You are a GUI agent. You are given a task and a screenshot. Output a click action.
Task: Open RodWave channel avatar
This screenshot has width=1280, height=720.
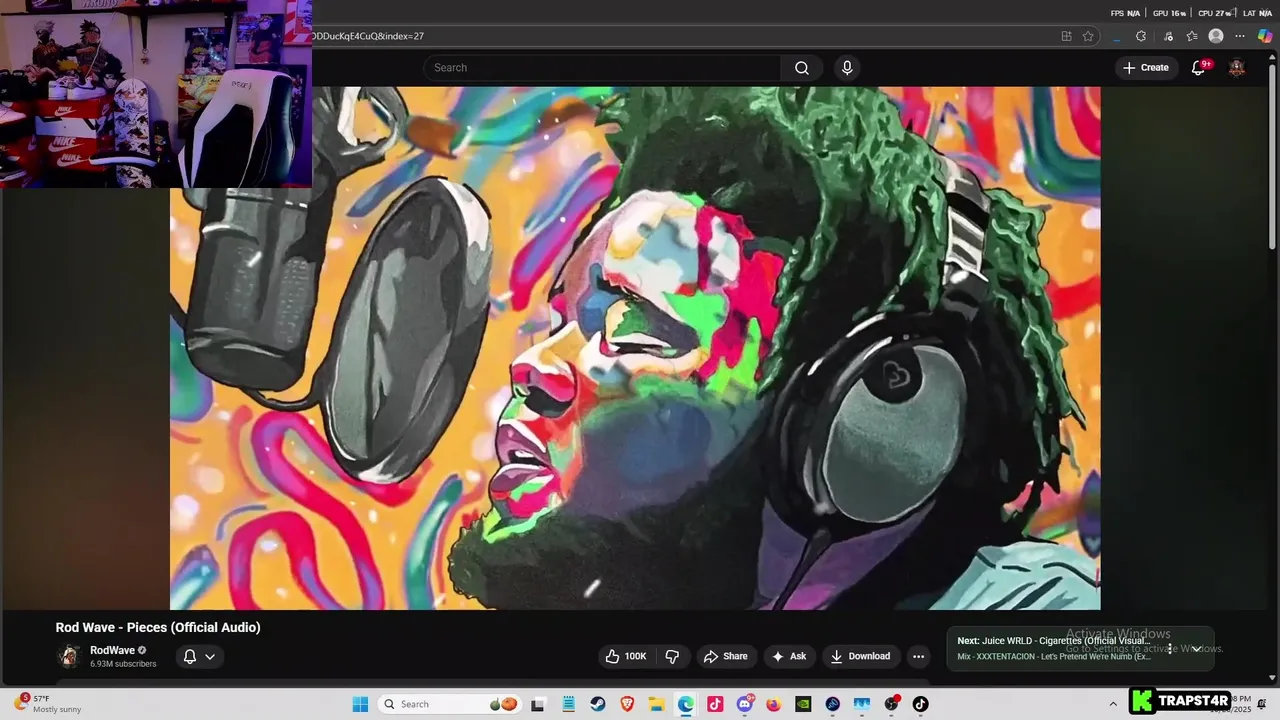69,656
